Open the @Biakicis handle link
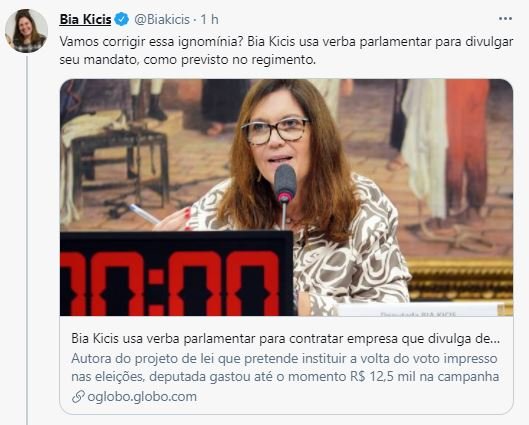The image size is (529, 425). 162,20
